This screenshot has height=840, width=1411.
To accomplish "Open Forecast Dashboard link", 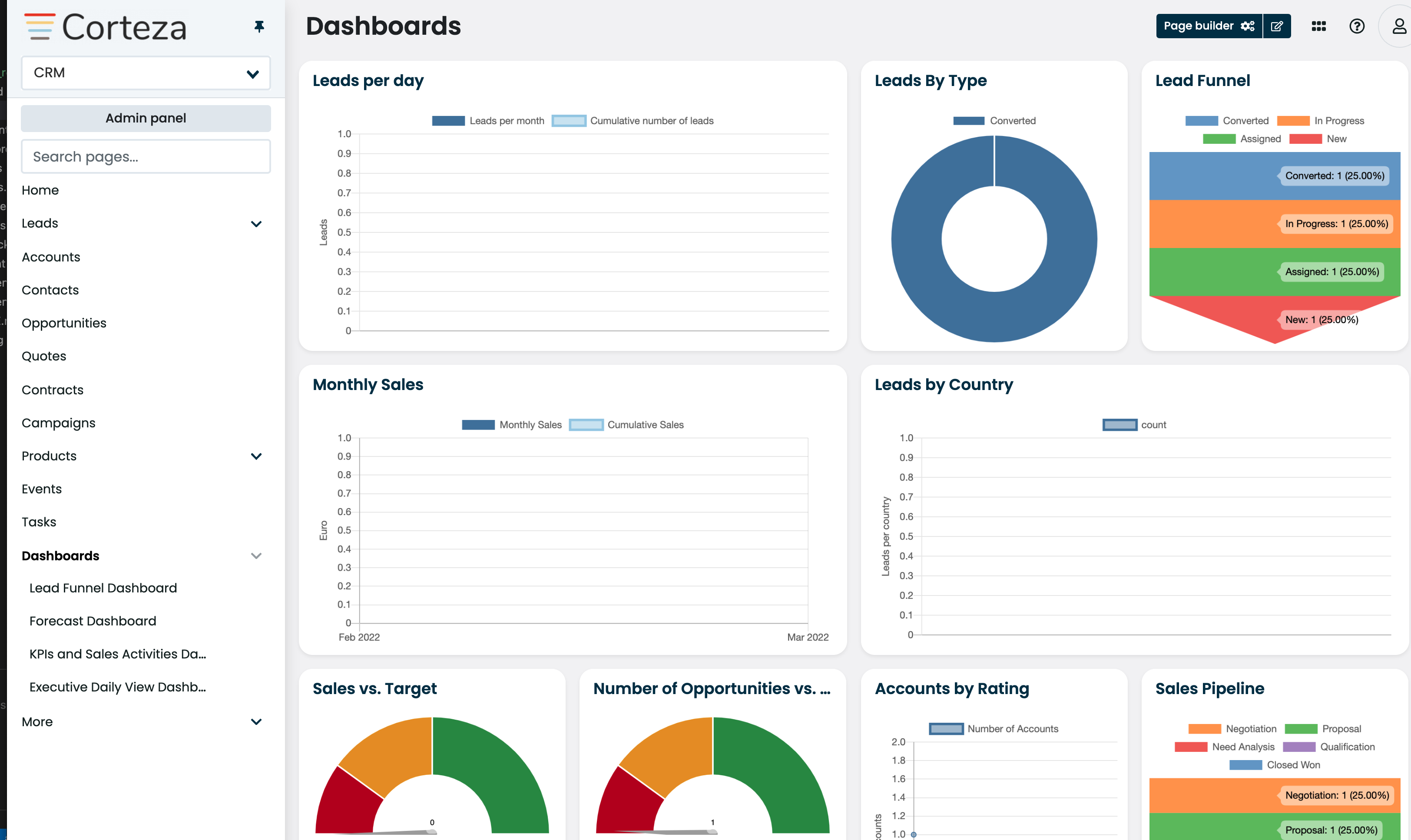I will pos(93,621).
